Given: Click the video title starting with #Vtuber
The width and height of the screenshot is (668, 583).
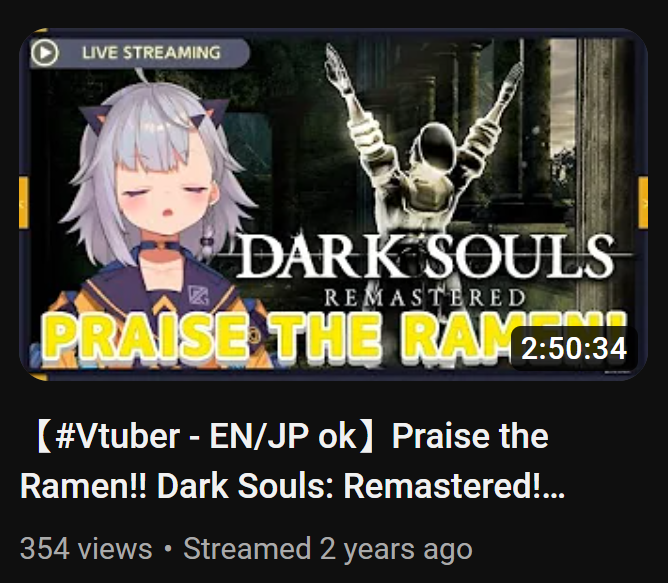Looking at the screenshot, I should pos(293,461).
